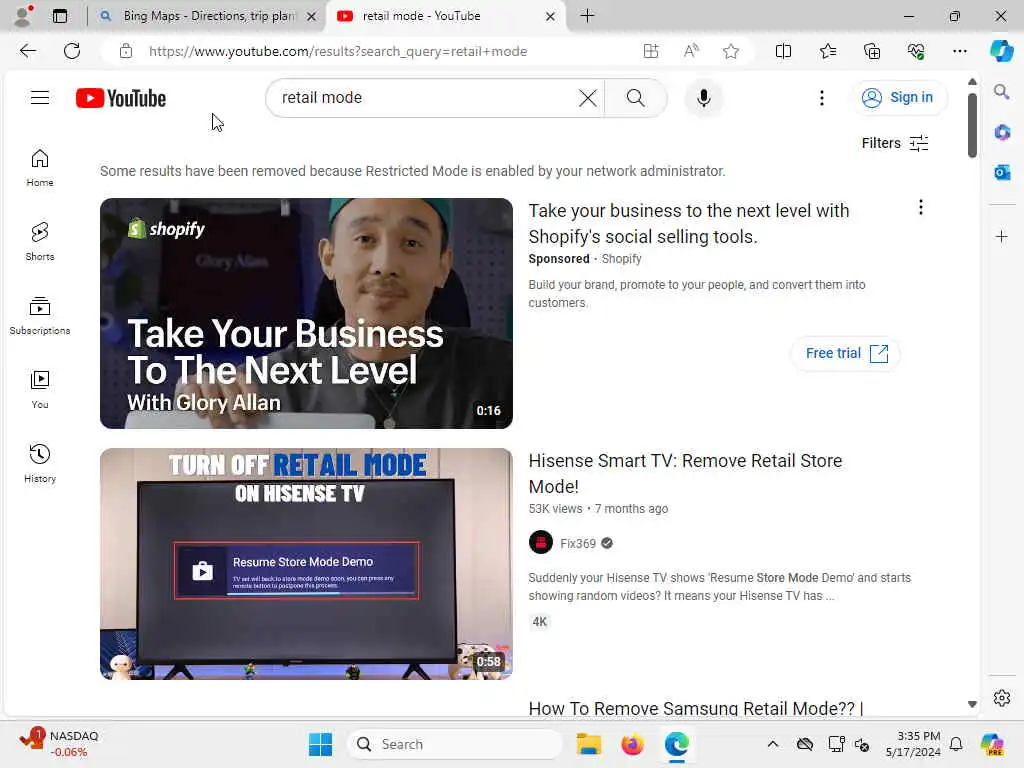This screenshot has height=768, width=1024.
Task: Open a new browser tab
Action: point(587,16)
